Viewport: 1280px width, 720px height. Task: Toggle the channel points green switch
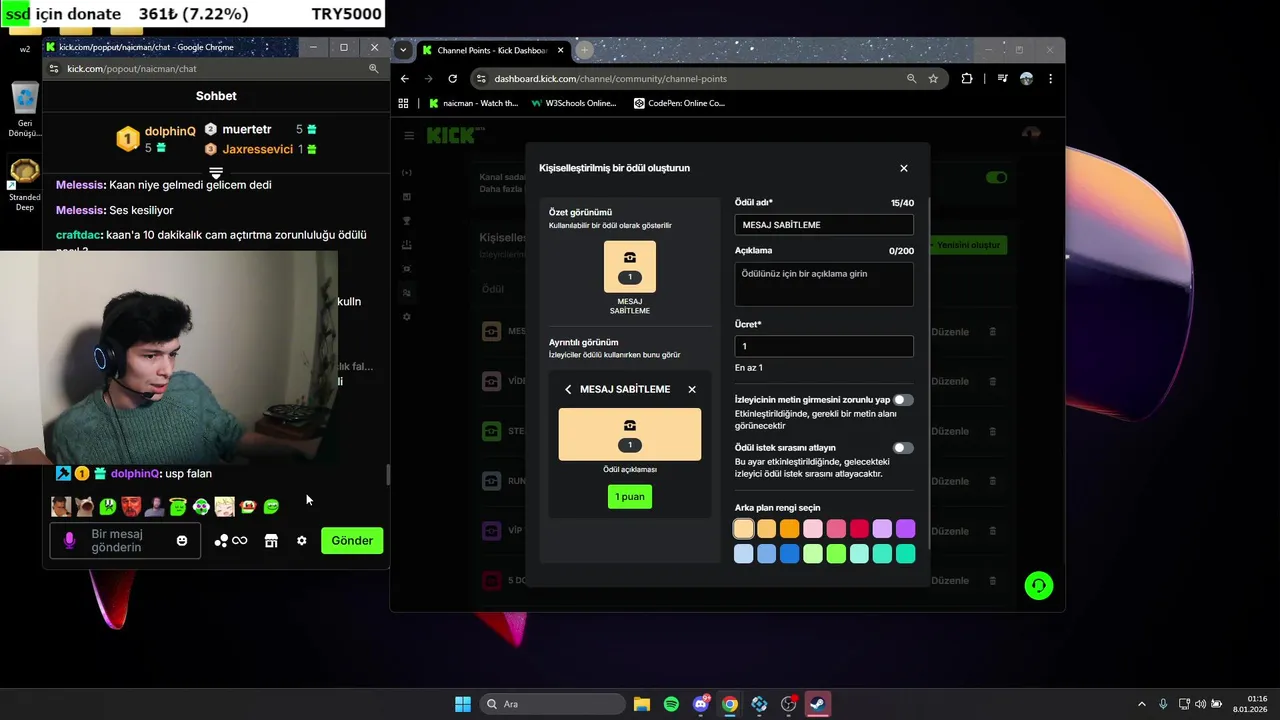[996, 178]
